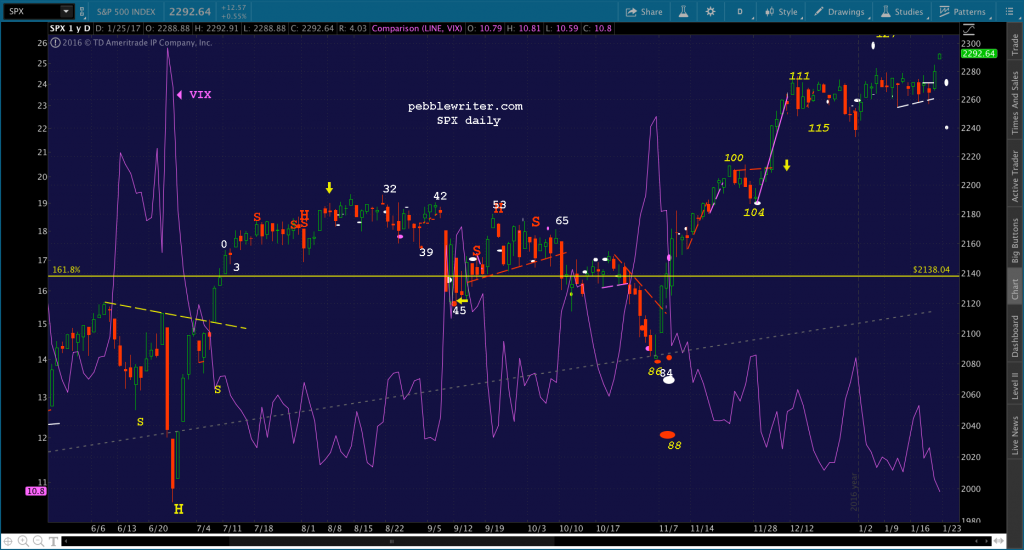
Task: Click the horizontal chart scrollbar thumb
Action: [x=392, y=541]
